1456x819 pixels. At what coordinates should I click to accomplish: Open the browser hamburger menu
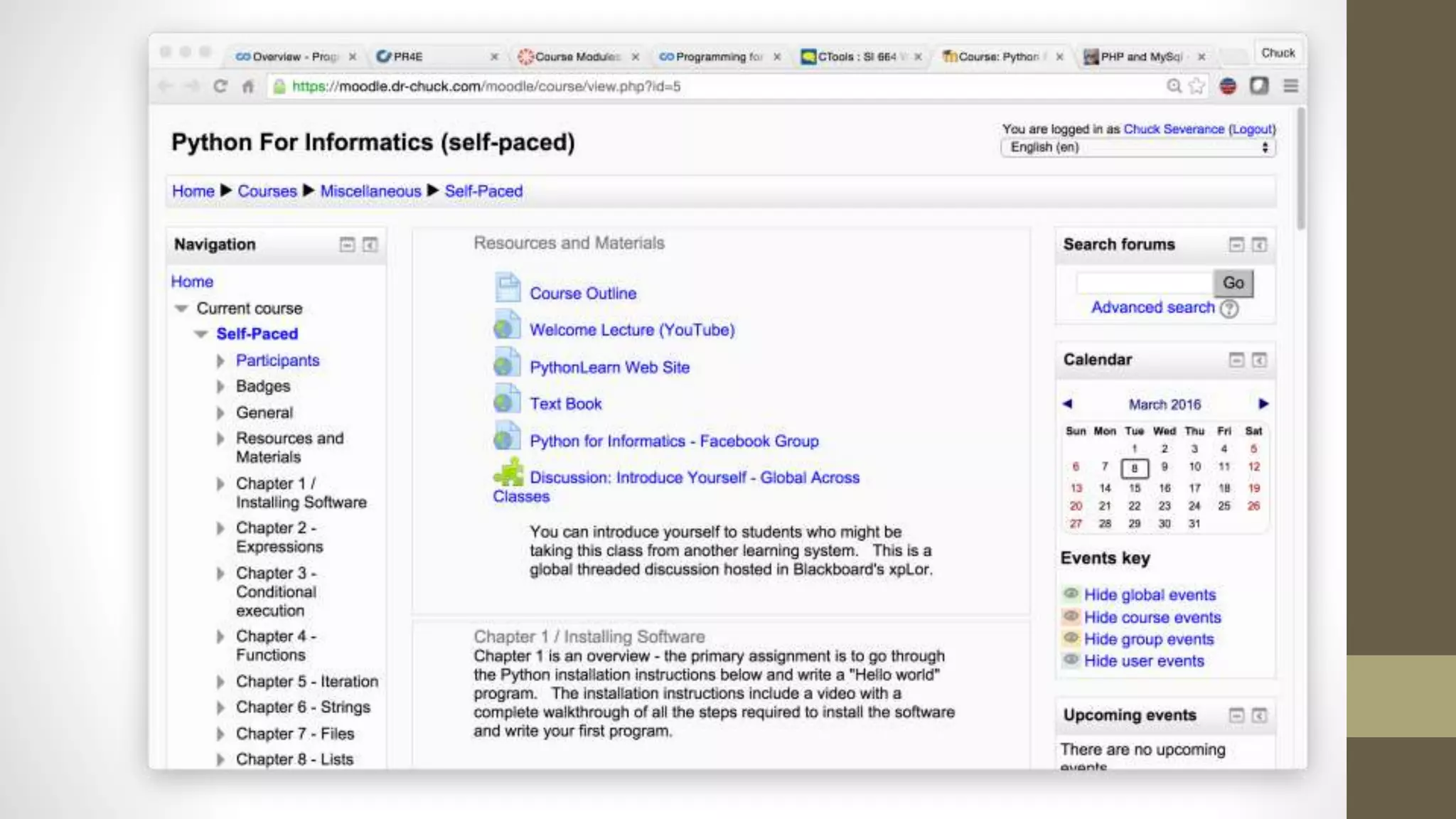1291,86
